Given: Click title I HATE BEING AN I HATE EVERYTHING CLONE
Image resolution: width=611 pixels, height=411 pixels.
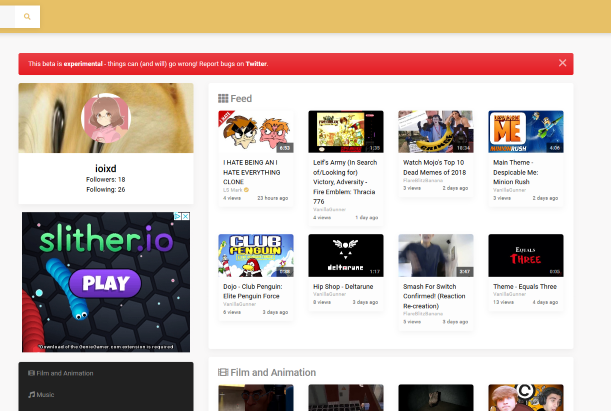Looking at the screenshot, I should click(x=252, y=172).
